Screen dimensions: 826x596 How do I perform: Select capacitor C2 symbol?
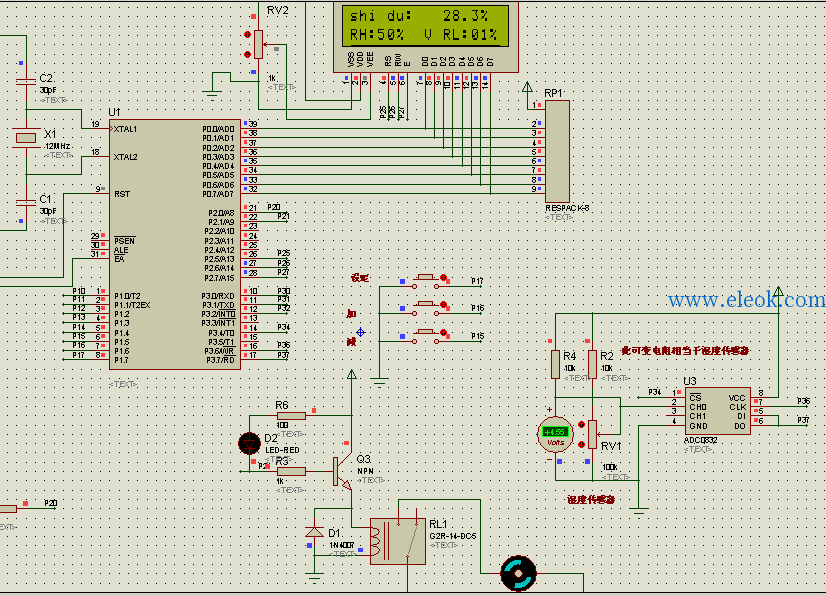click(26, 81)
